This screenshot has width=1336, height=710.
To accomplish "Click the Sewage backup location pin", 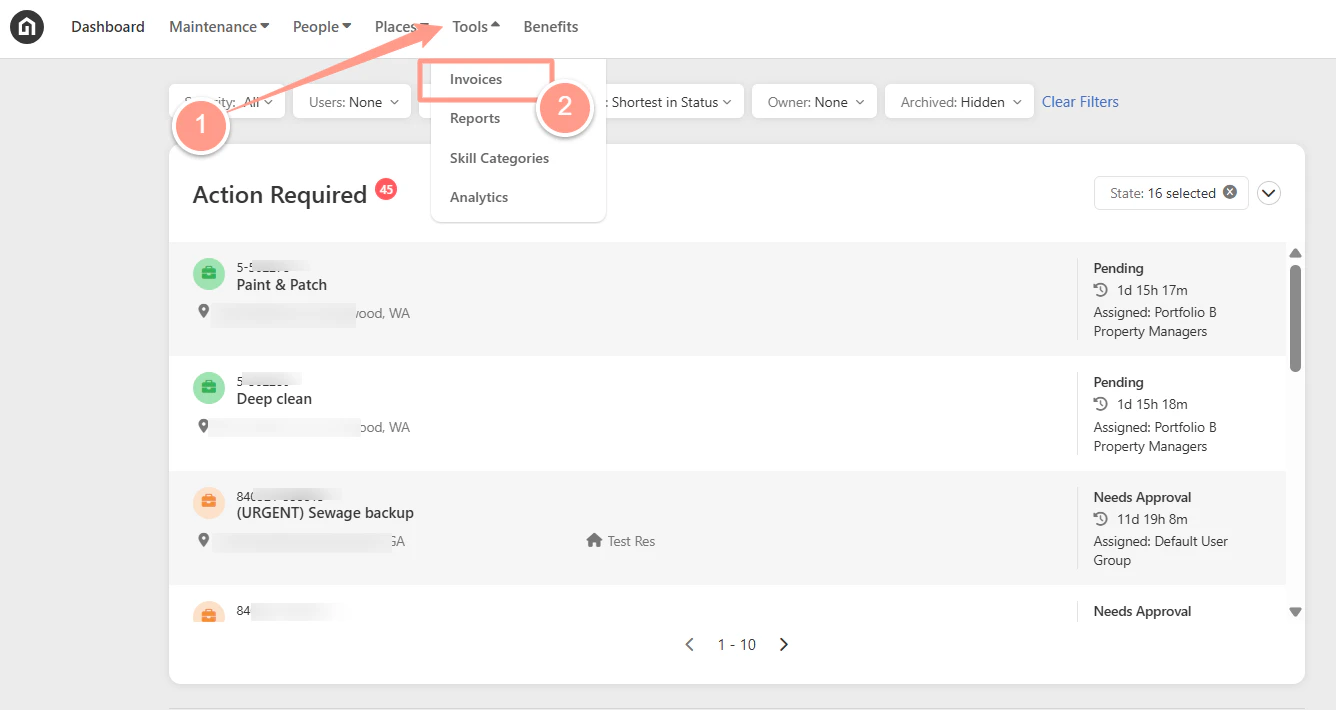I will tap(204, 540).
